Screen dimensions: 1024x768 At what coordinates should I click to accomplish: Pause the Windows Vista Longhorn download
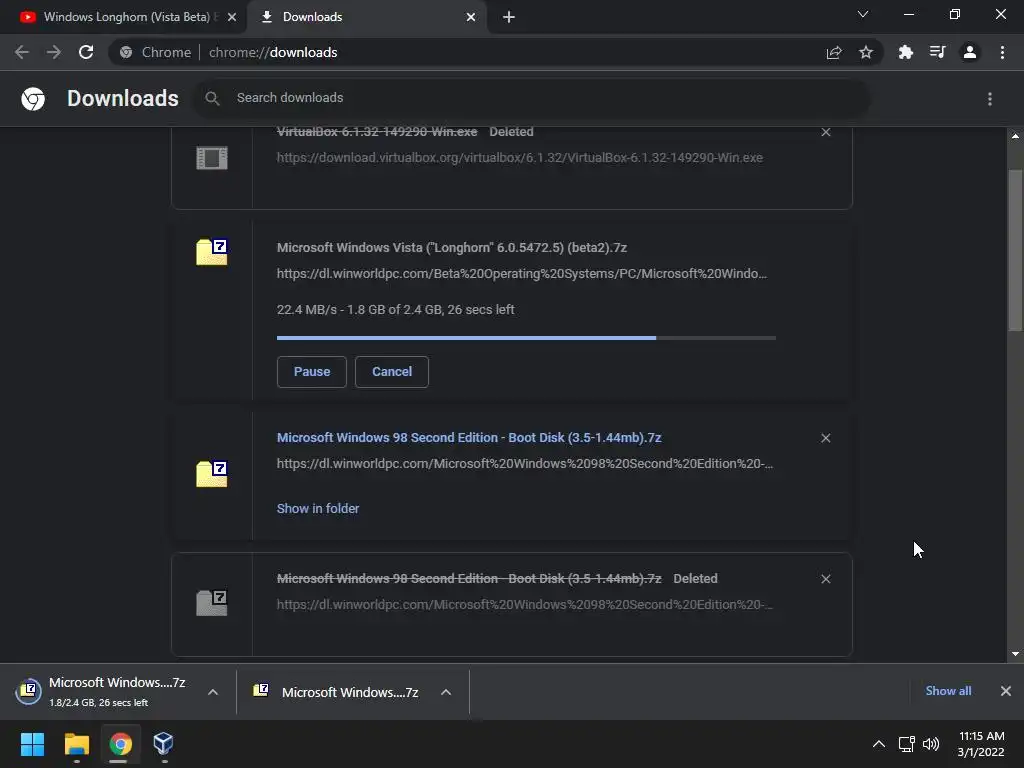[x=312, y=372]
